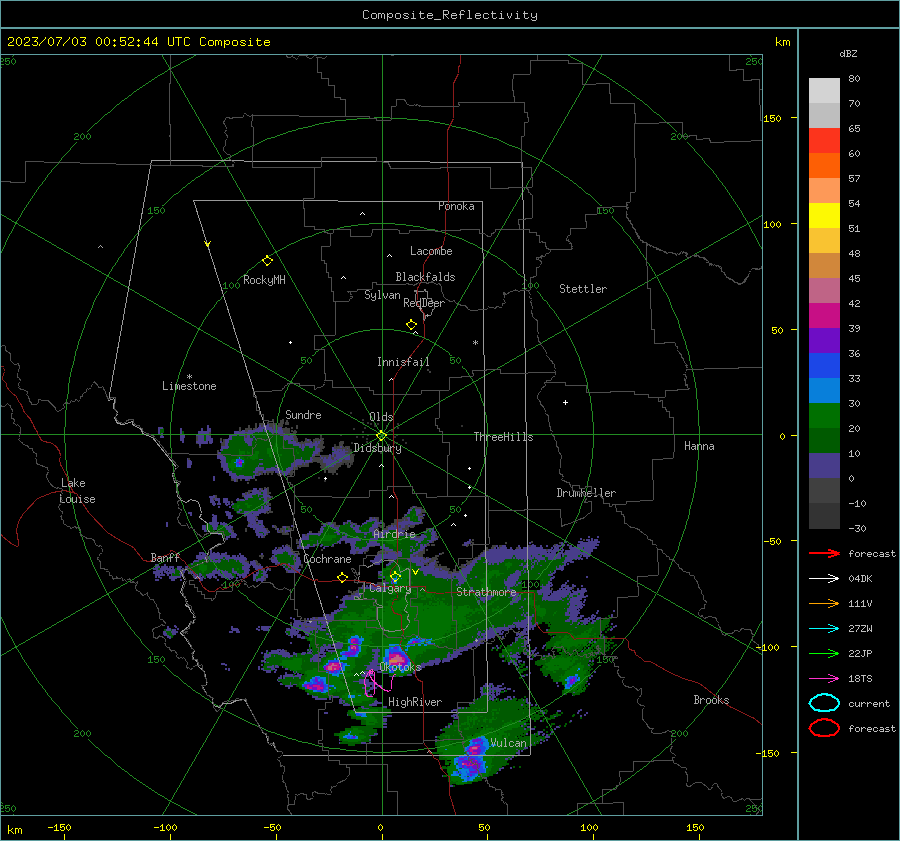This screenshot has width=900, height=841.
Task: Click the Banff label
Action: [165, 558]
